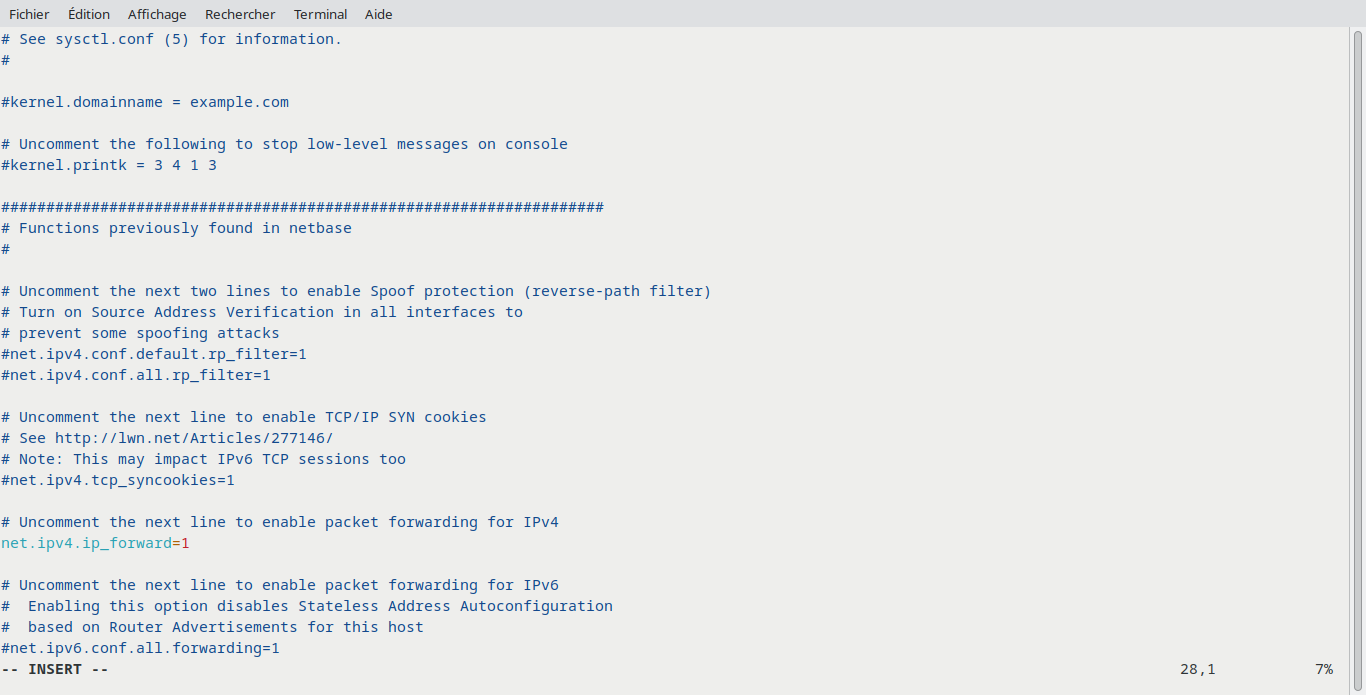
Task: Click the -- INSERT -- mode indicator
Action: click(55, 669)
